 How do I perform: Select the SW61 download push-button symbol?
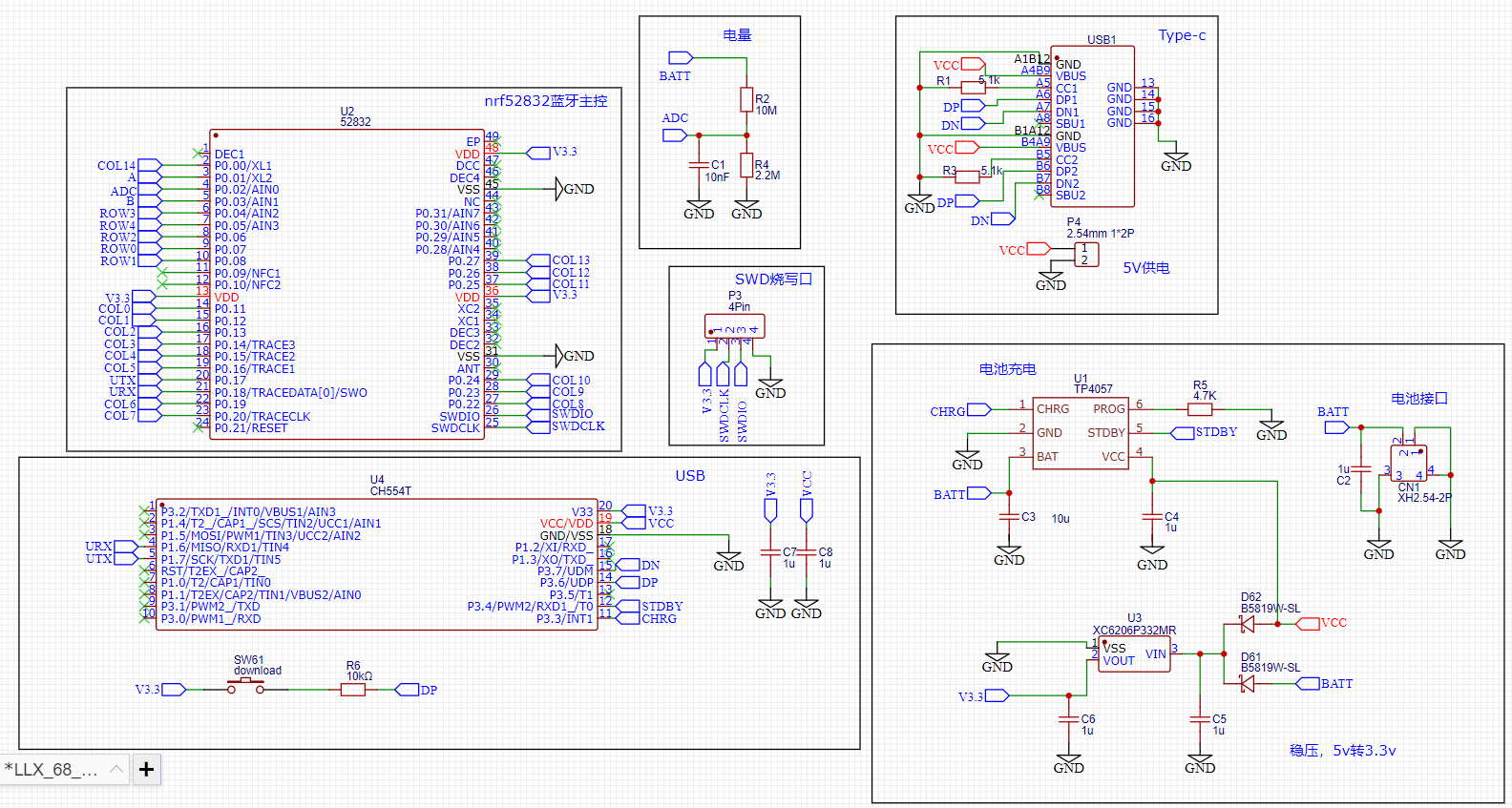coord(245,686)
